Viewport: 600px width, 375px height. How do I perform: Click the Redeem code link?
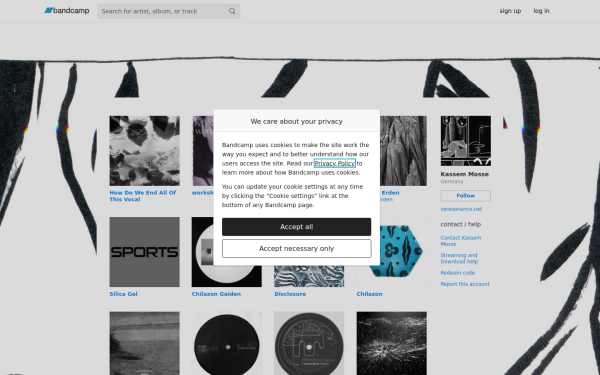click(458, 273)
